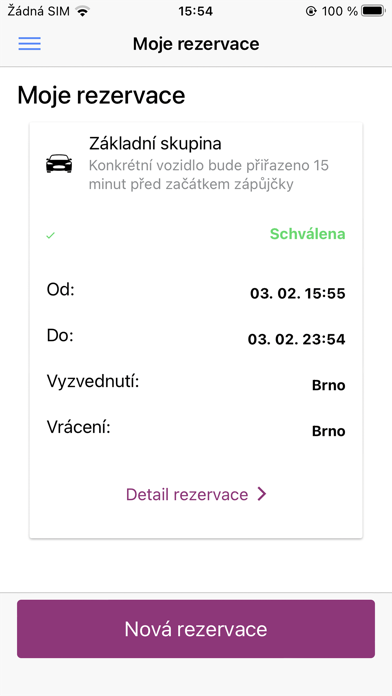Tap the battery icon in status bar
This screenshot has width=392, height=696.
pyautogui.click(x=373, y=11)
